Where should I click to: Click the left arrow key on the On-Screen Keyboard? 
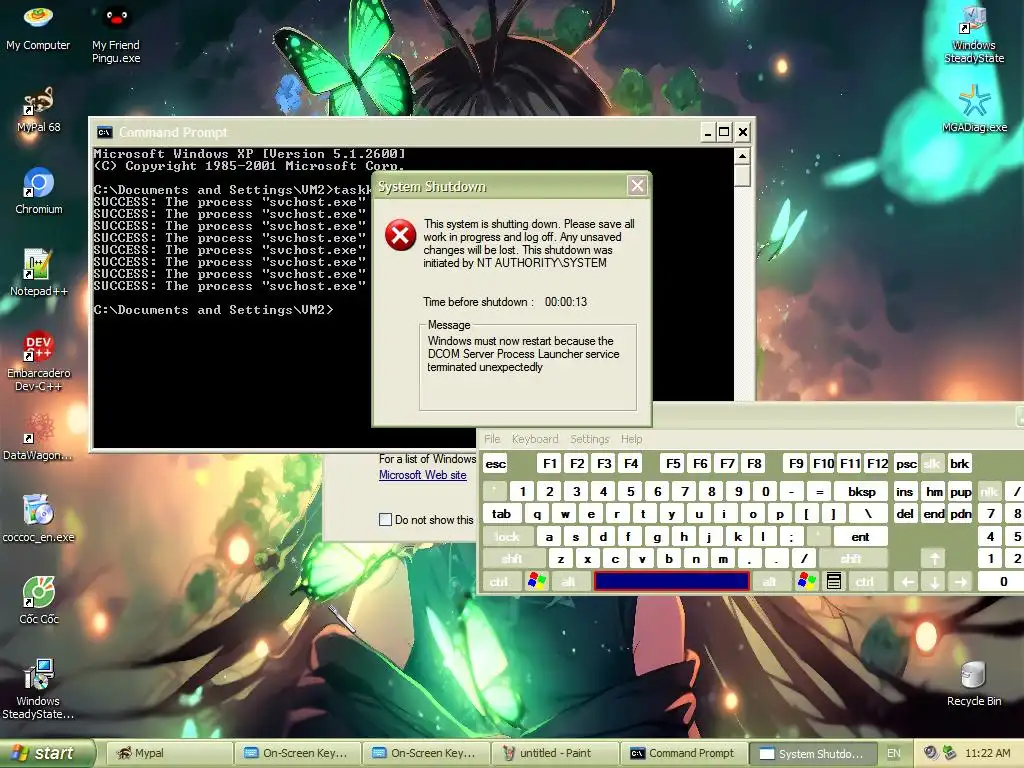point(908,581)
